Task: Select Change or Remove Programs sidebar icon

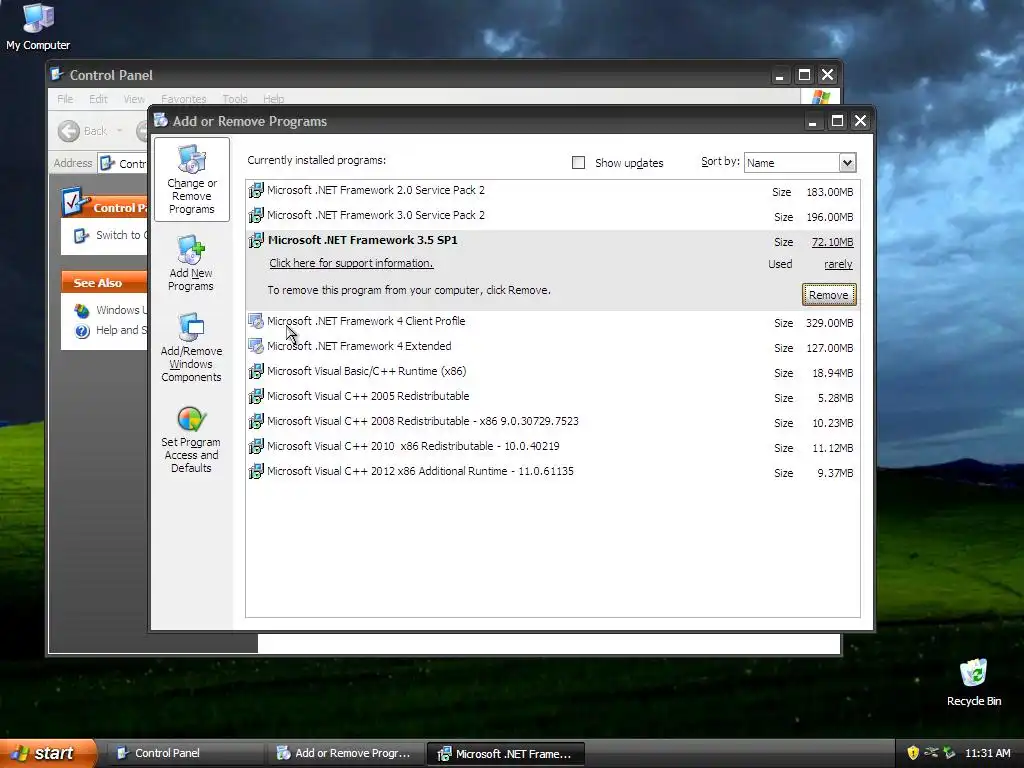Action: point(191,180)
